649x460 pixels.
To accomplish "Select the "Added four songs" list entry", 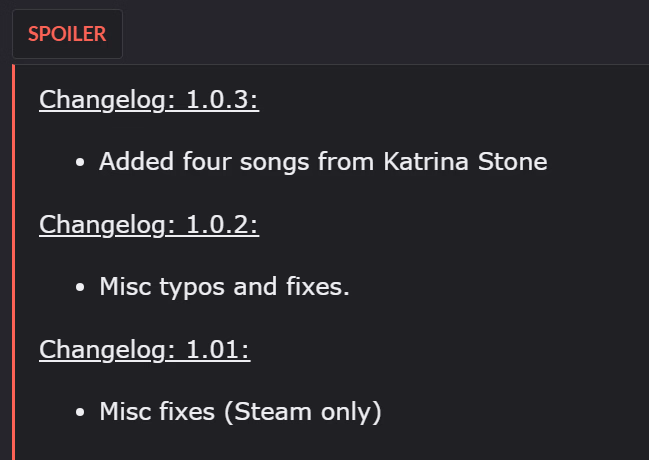I will 323,162.
